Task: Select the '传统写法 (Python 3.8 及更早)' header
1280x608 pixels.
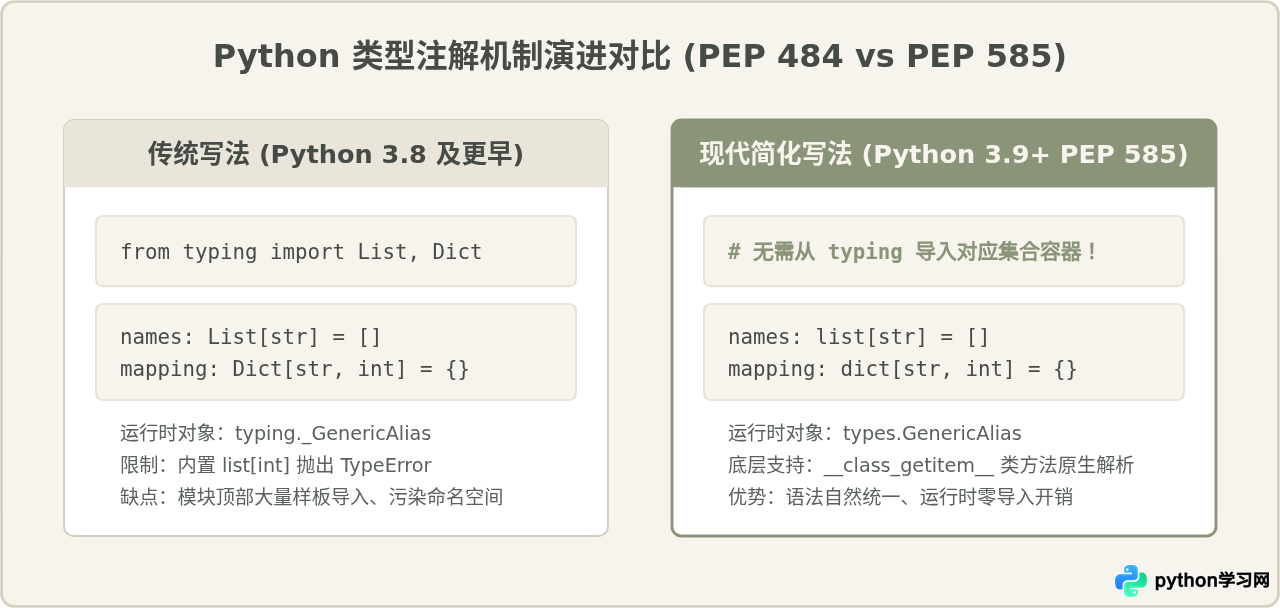Action: tap(336, 154)
